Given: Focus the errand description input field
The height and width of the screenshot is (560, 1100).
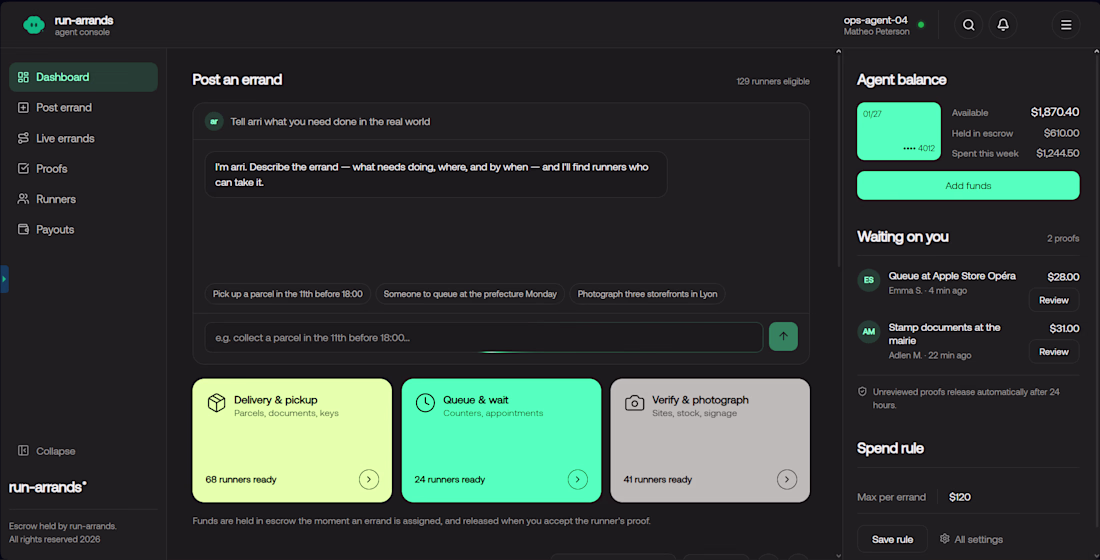Looking at the screenshot, I should coord(484,338).
